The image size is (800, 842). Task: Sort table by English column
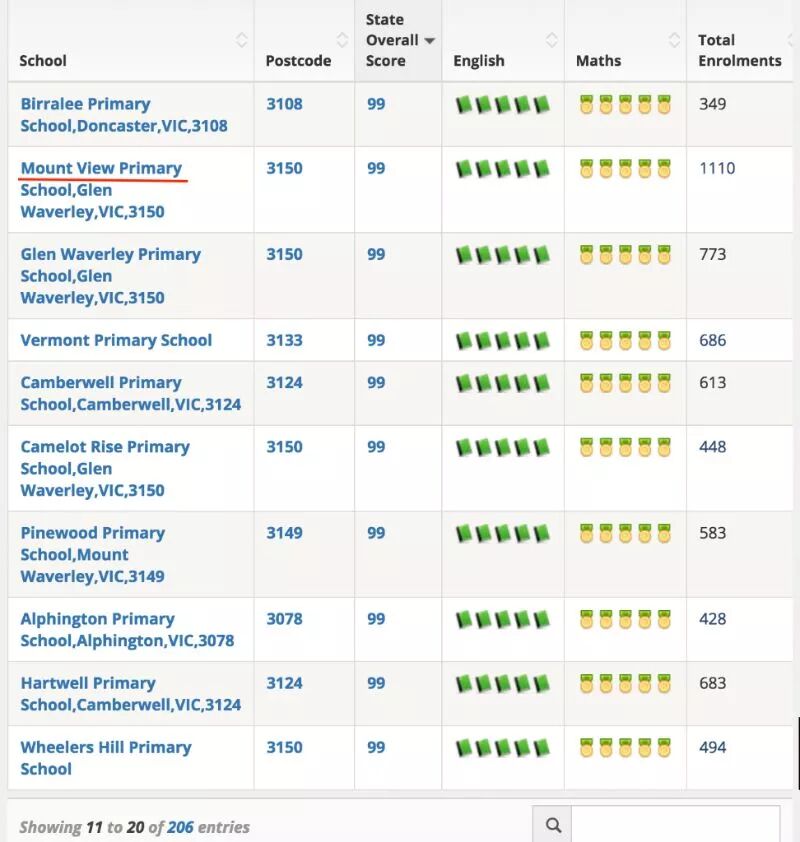tap(551, 40)
